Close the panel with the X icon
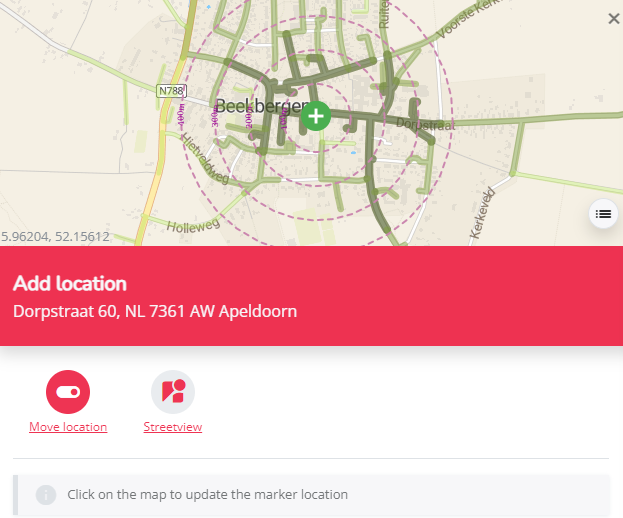This screenshot has width=623, height=518. click(x=614, y=18)
